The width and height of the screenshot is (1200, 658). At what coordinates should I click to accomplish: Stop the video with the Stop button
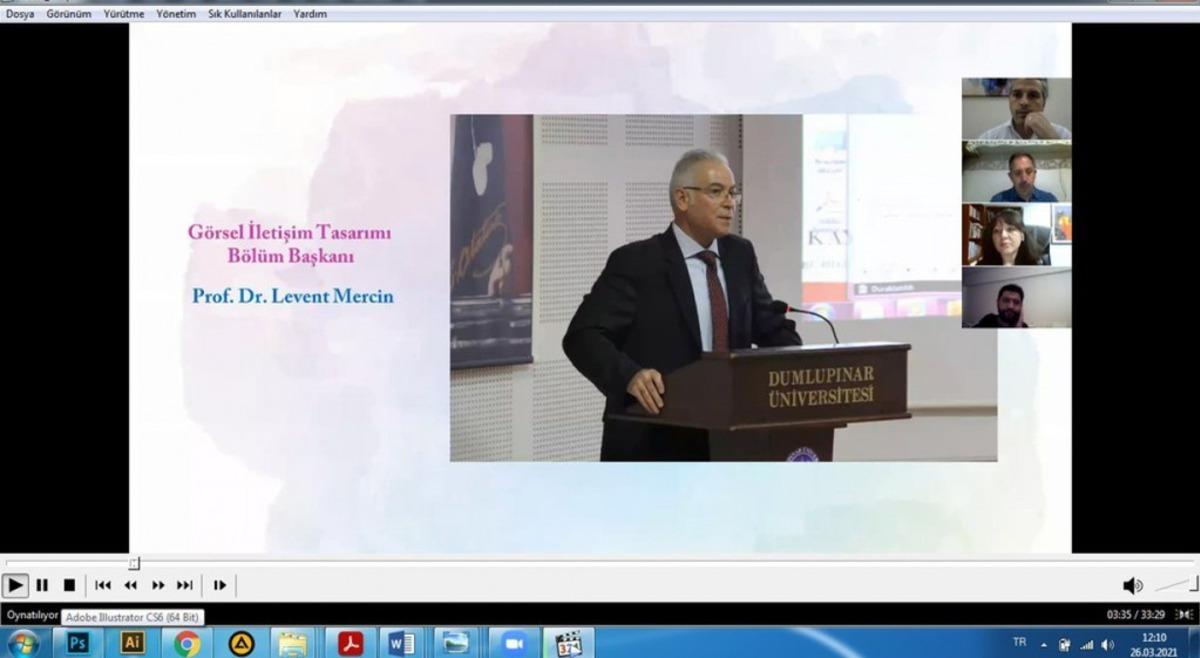click(x=69, y=585)
